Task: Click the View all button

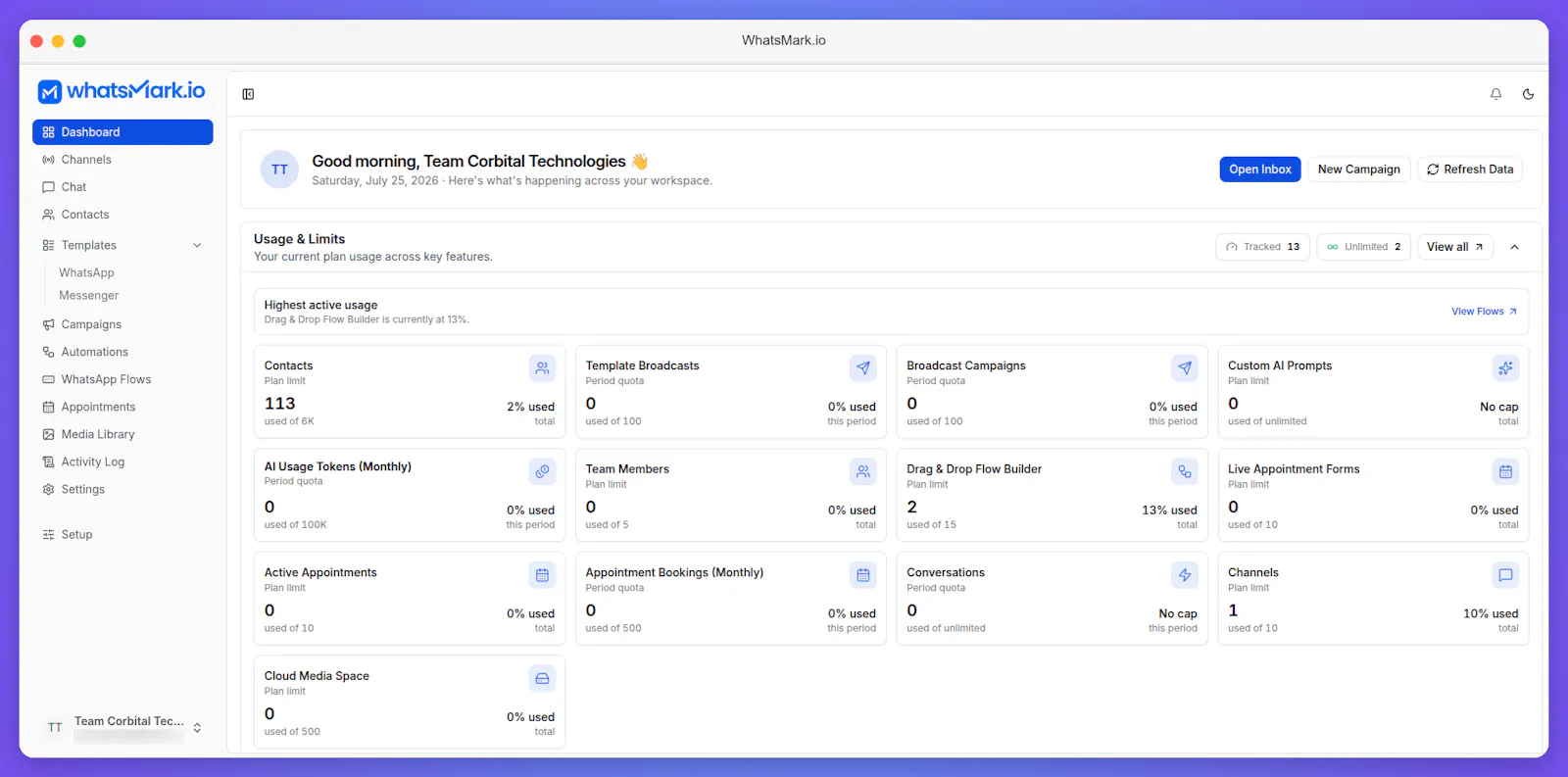Action: pos(1455,247)
